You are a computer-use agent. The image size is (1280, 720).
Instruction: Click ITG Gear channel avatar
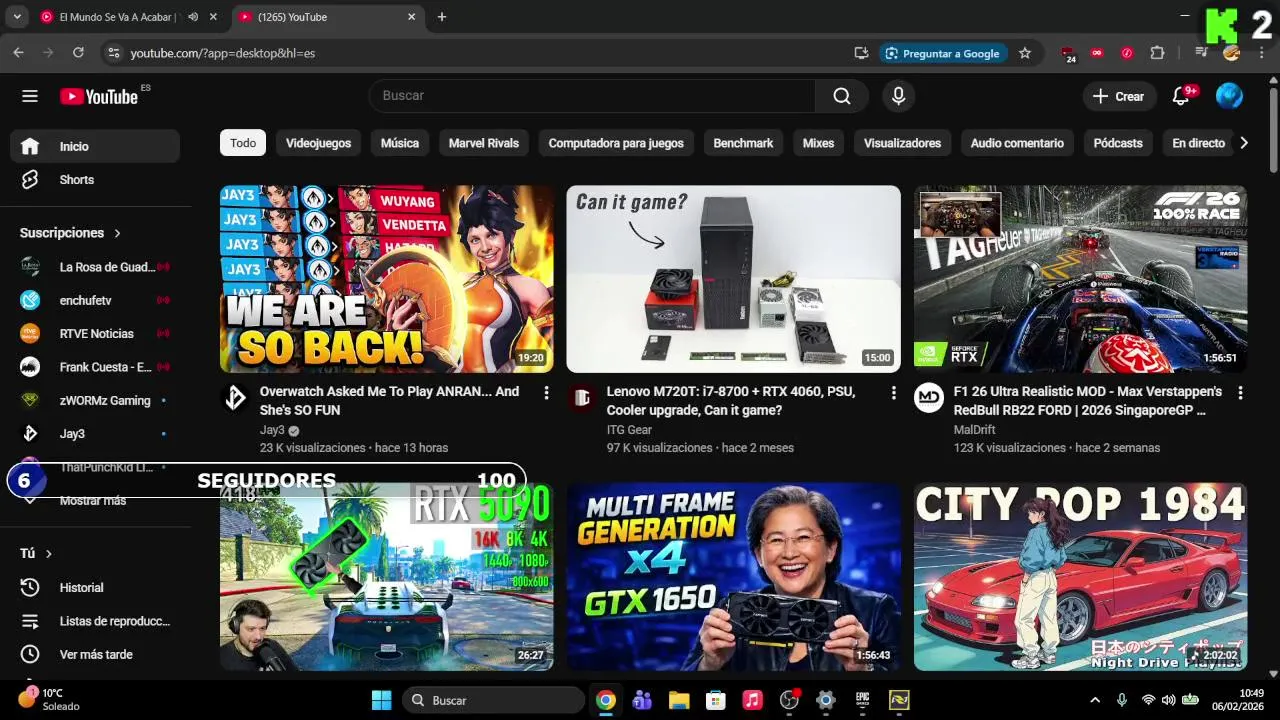(x=582, y=398)
